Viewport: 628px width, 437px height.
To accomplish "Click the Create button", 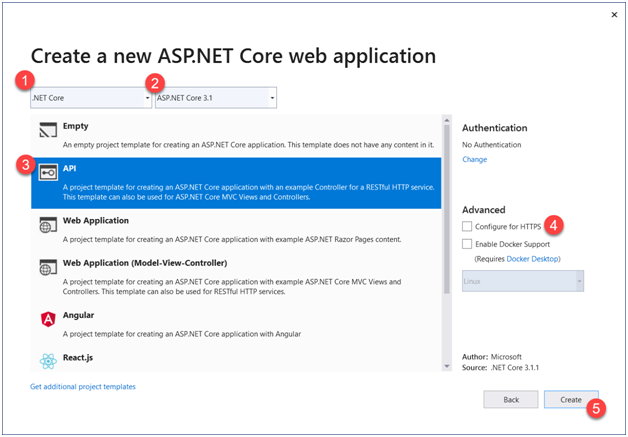I will 571,399.
